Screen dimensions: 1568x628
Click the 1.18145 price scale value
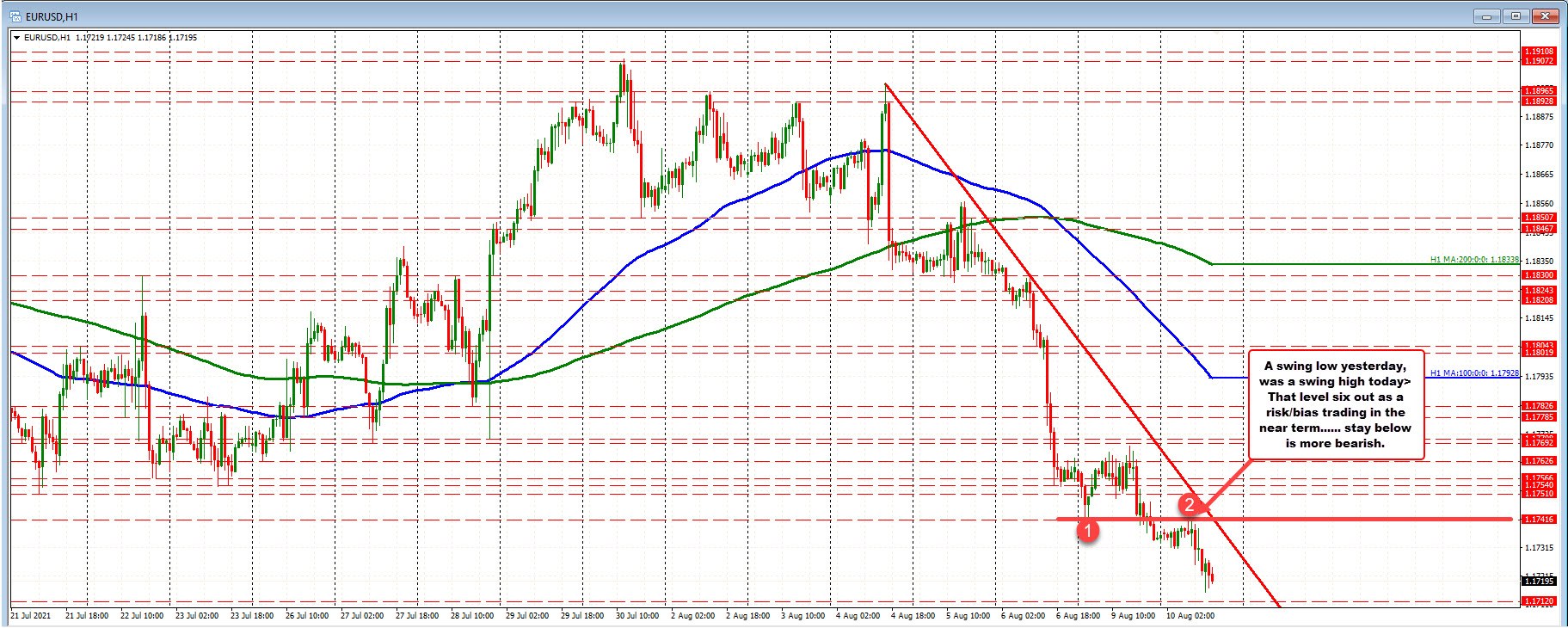pos(1539,318)
